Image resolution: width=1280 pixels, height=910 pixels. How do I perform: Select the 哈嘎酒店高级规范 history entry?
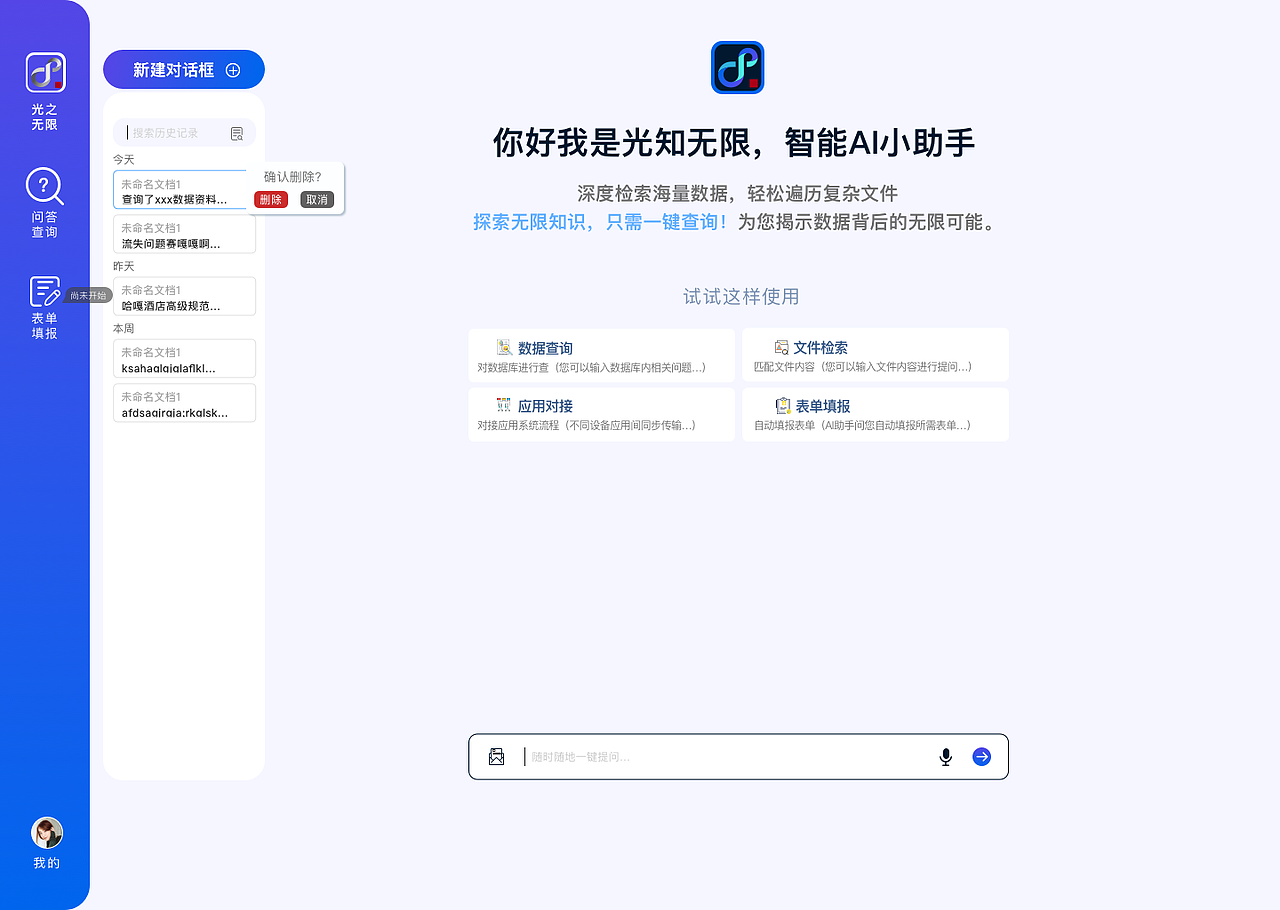tap(184, 296)
